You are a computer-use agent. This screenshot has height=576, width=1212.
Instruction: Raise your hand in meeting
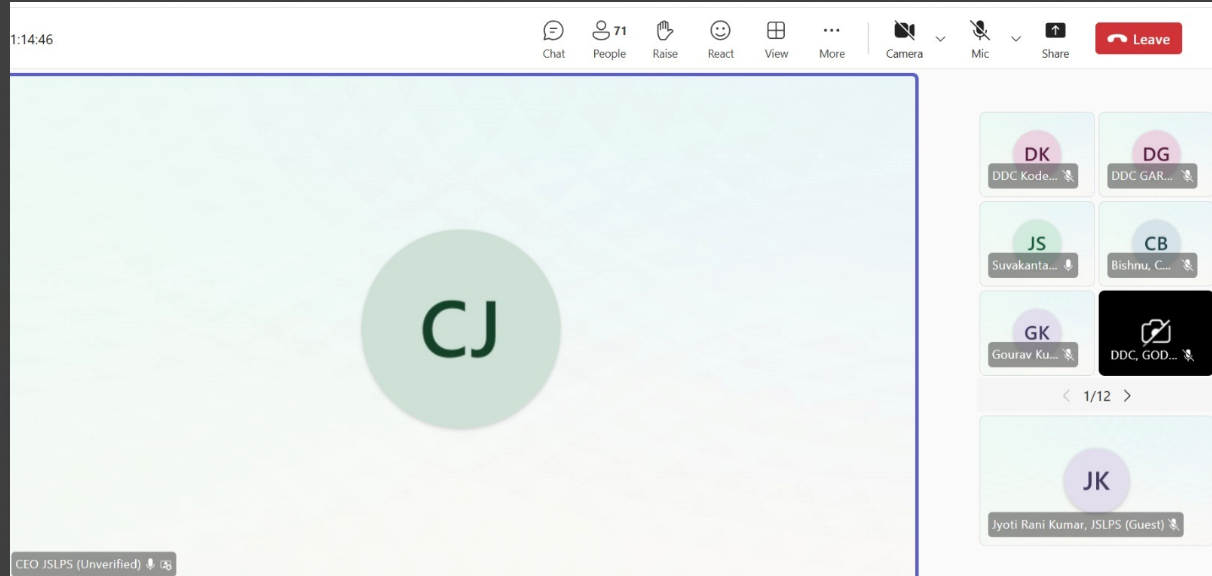(x=665, y=39)
